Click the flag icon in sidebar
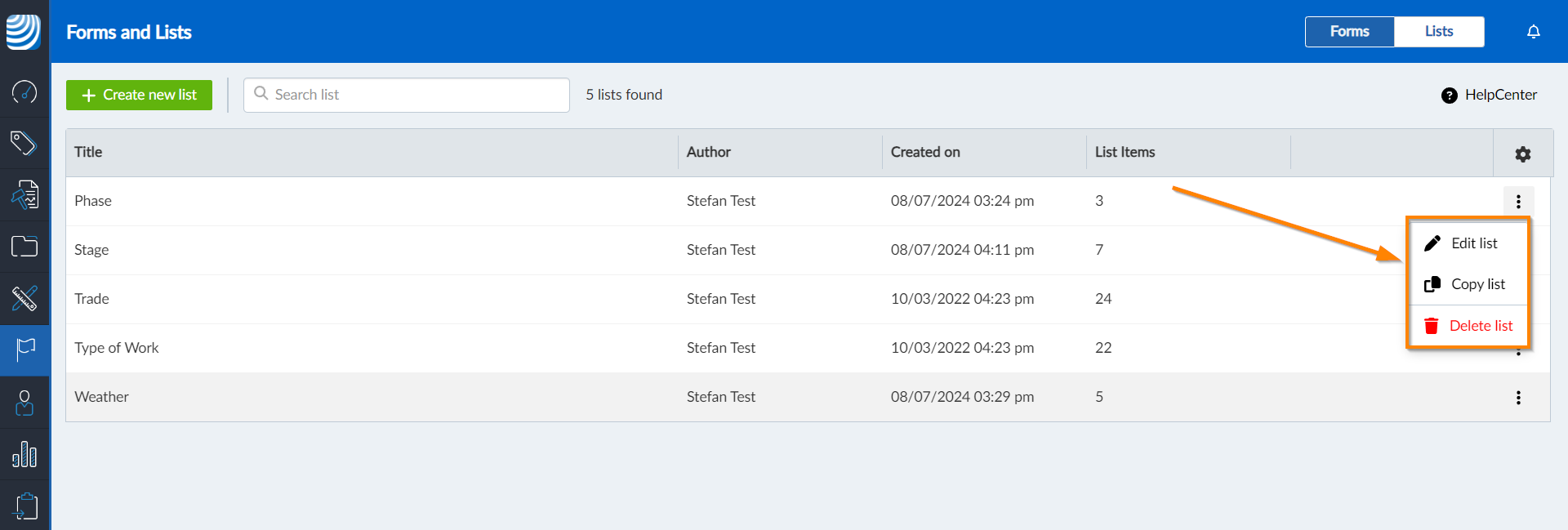The height and width of the screenshot is (530, 1568). (x=25, y=350)
